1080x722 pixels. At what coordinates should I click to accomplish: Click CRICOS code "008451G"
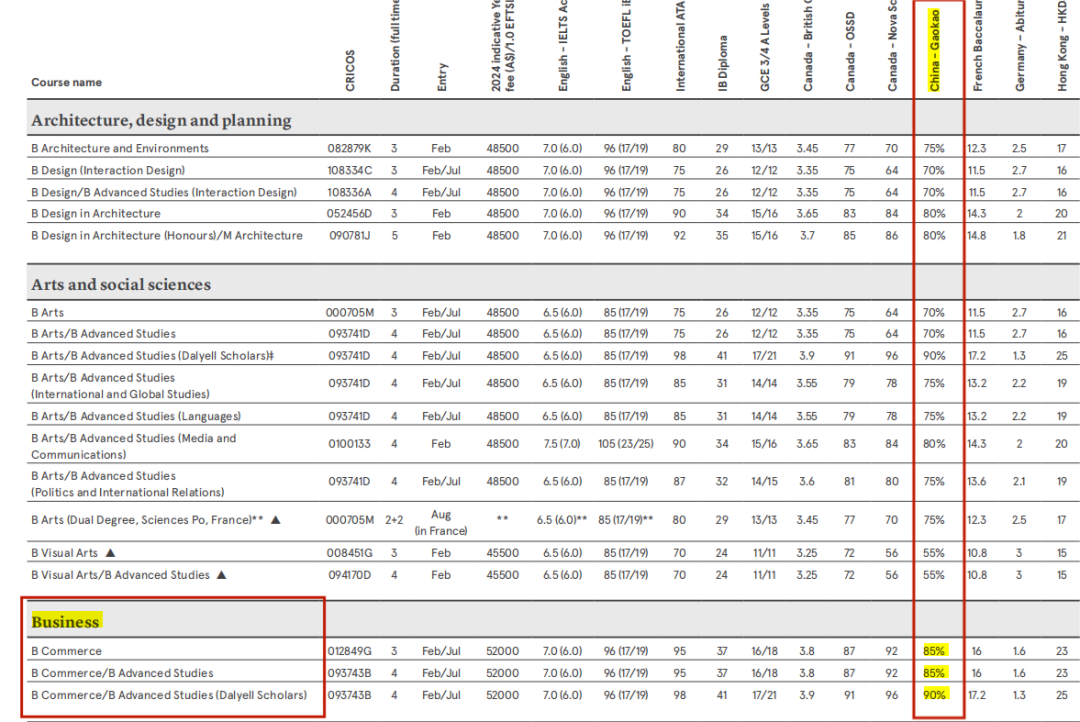pyautogui.click(x=349, y=553)
